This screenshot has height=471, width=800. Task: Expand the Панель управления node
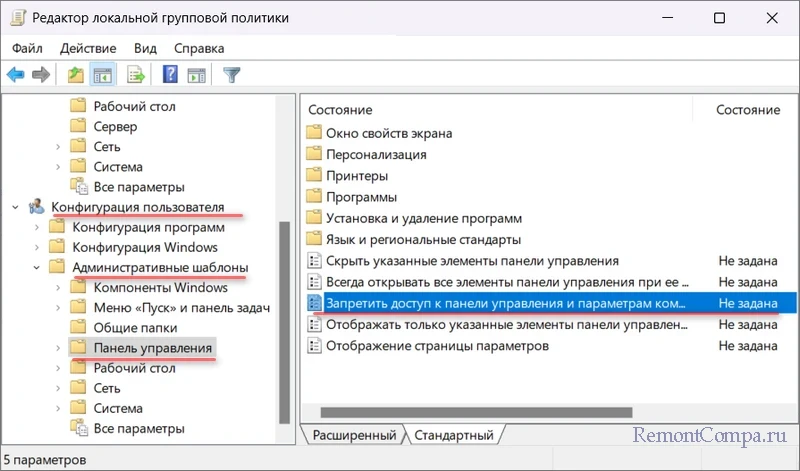point(58,348)
